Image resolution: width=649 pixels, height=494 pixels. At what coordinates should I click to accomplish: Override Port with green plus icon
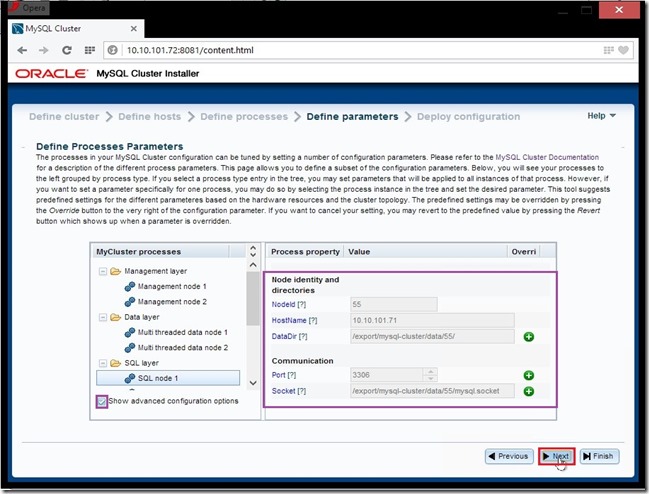click(x=529, y=375)
